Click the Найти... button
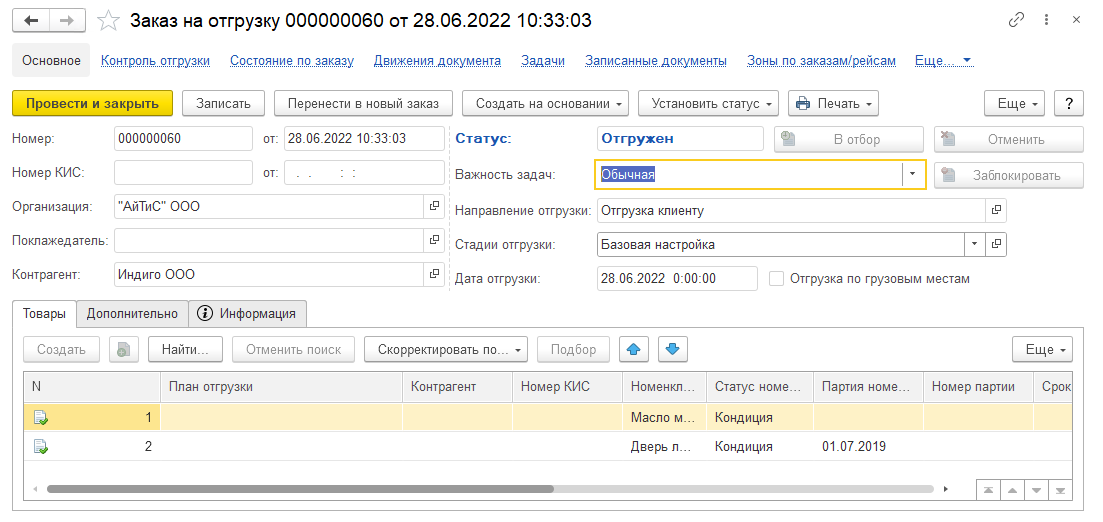This screenshot has width=1103, height=522. [186, 350]
